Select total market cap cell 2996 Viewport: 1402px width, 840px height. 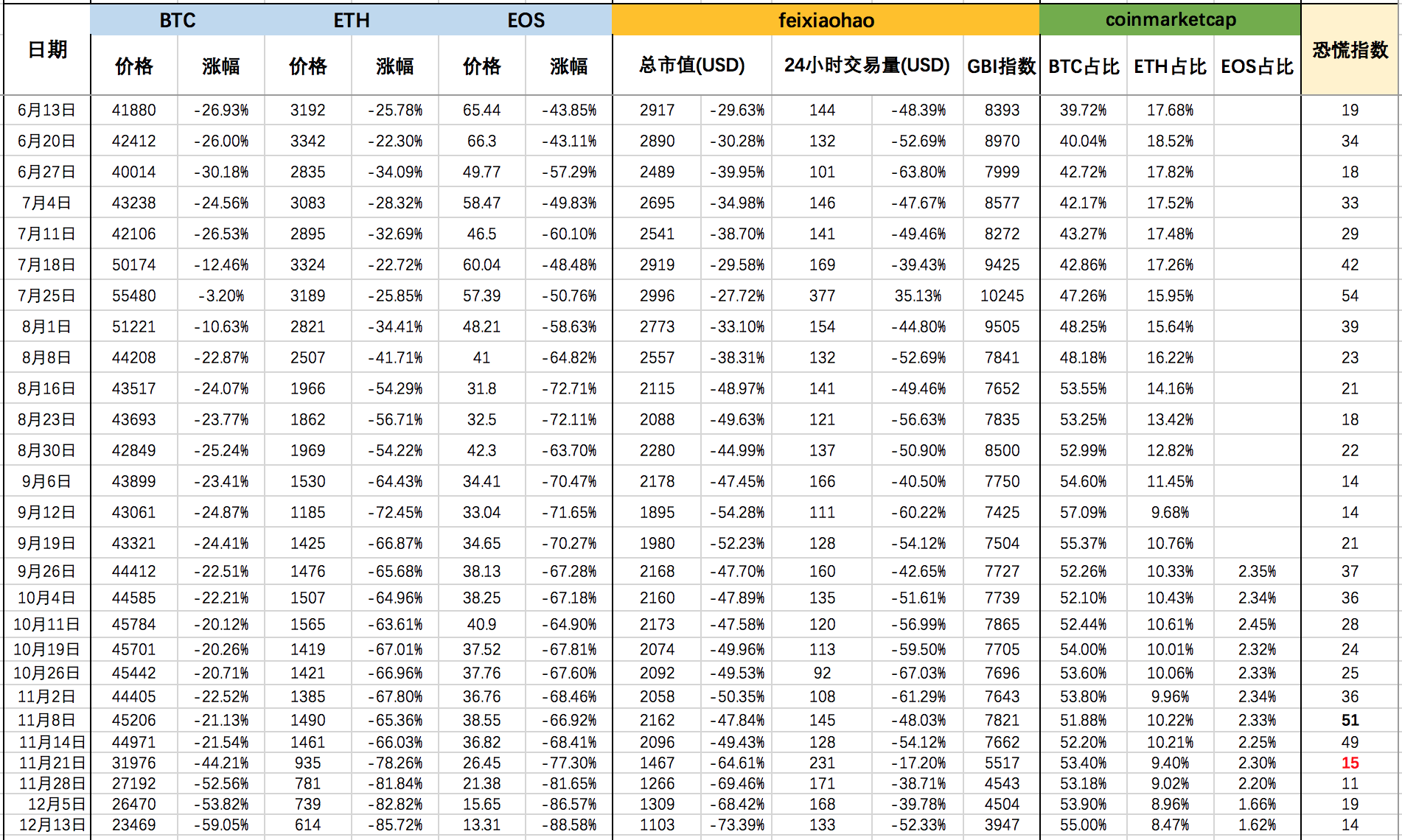click(657, 295)
